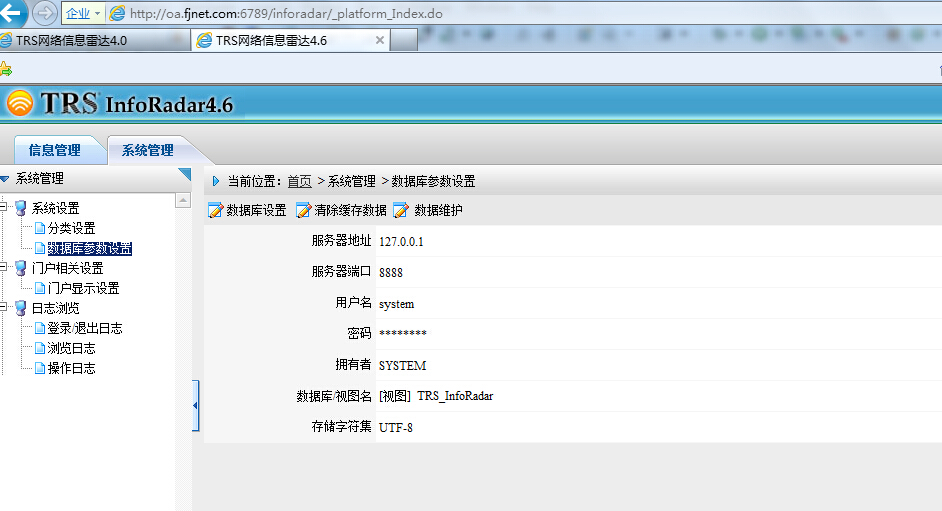Open 门户显示设置 tree item

(x=84, y=288)
